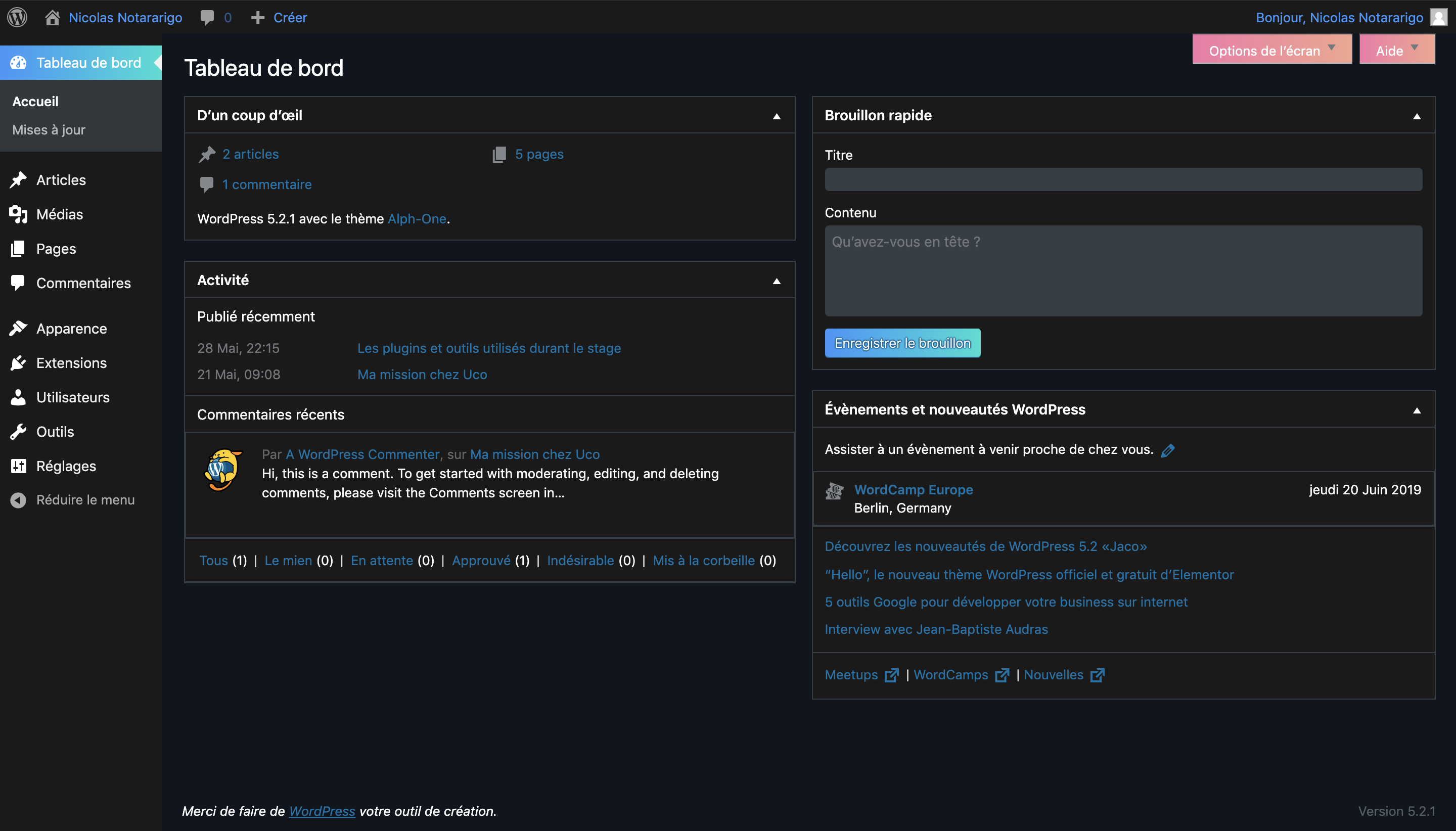
Task: Click the plus icon beside Créer
Action: [x=258, y=18]
